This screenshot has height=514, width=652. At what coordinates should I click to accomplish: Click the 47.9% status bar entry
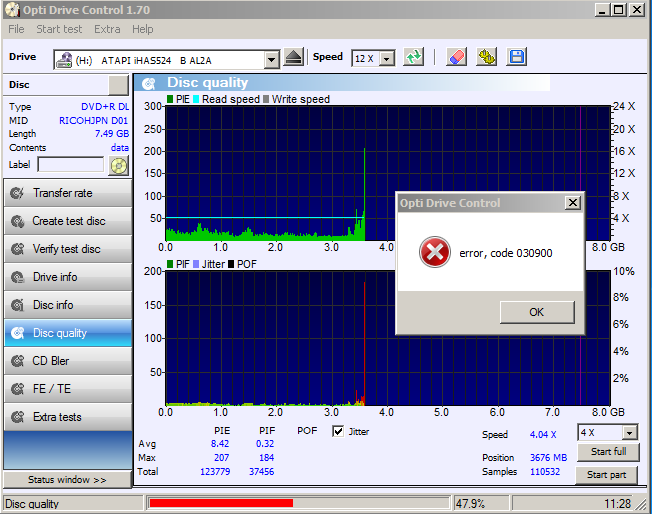(470, 504)
